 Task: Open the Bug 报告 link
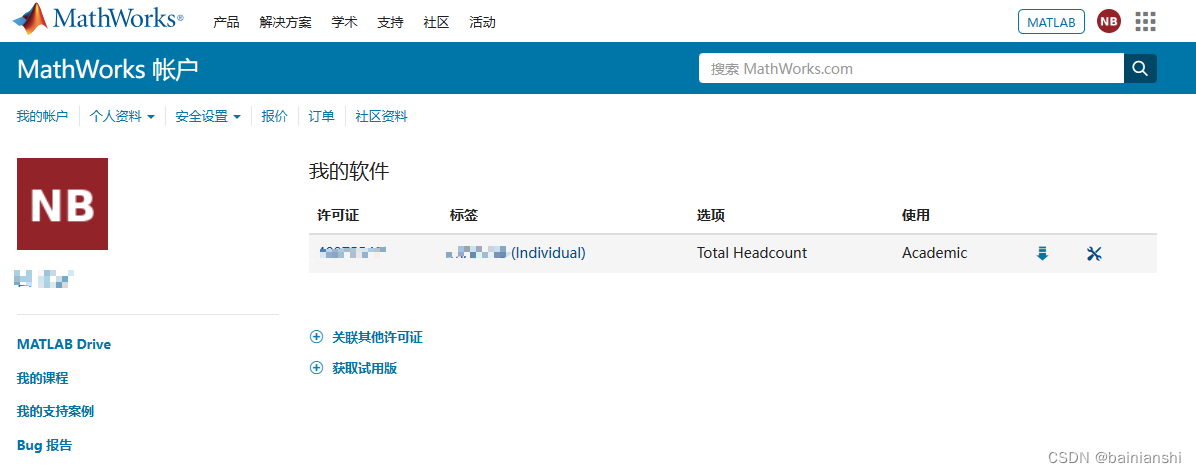[x=44, y=446]
